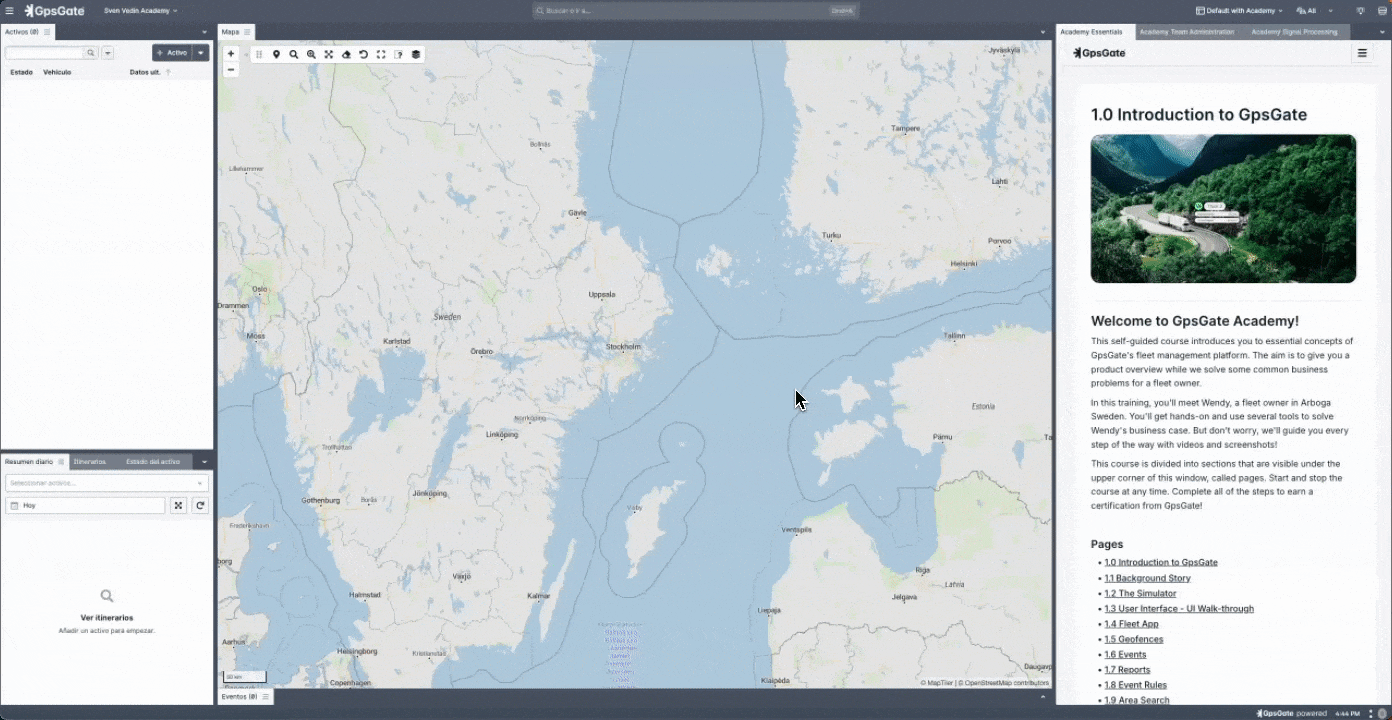
Task: Open the map layers stack icon
Action: pyautogui.click(x=416, y=55)
